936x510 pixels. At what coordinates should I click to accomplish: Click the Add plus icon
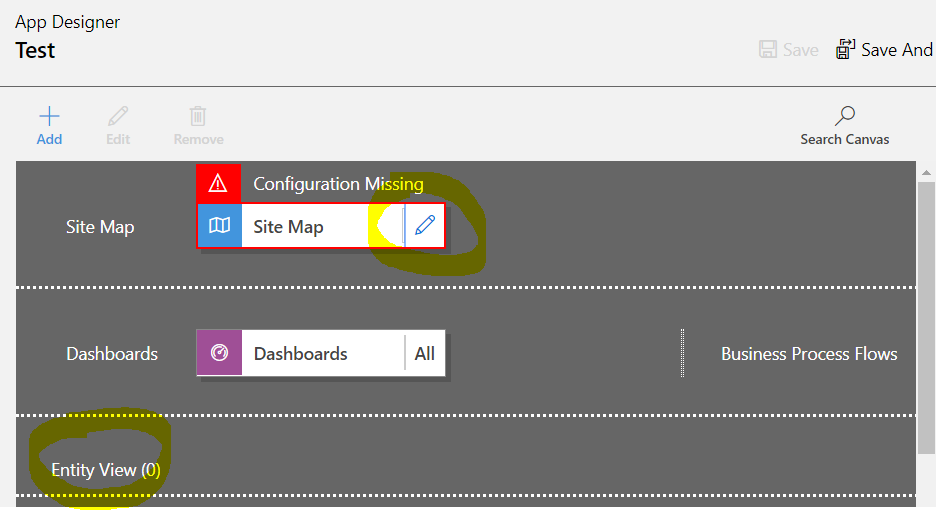[x=49, y=116]
